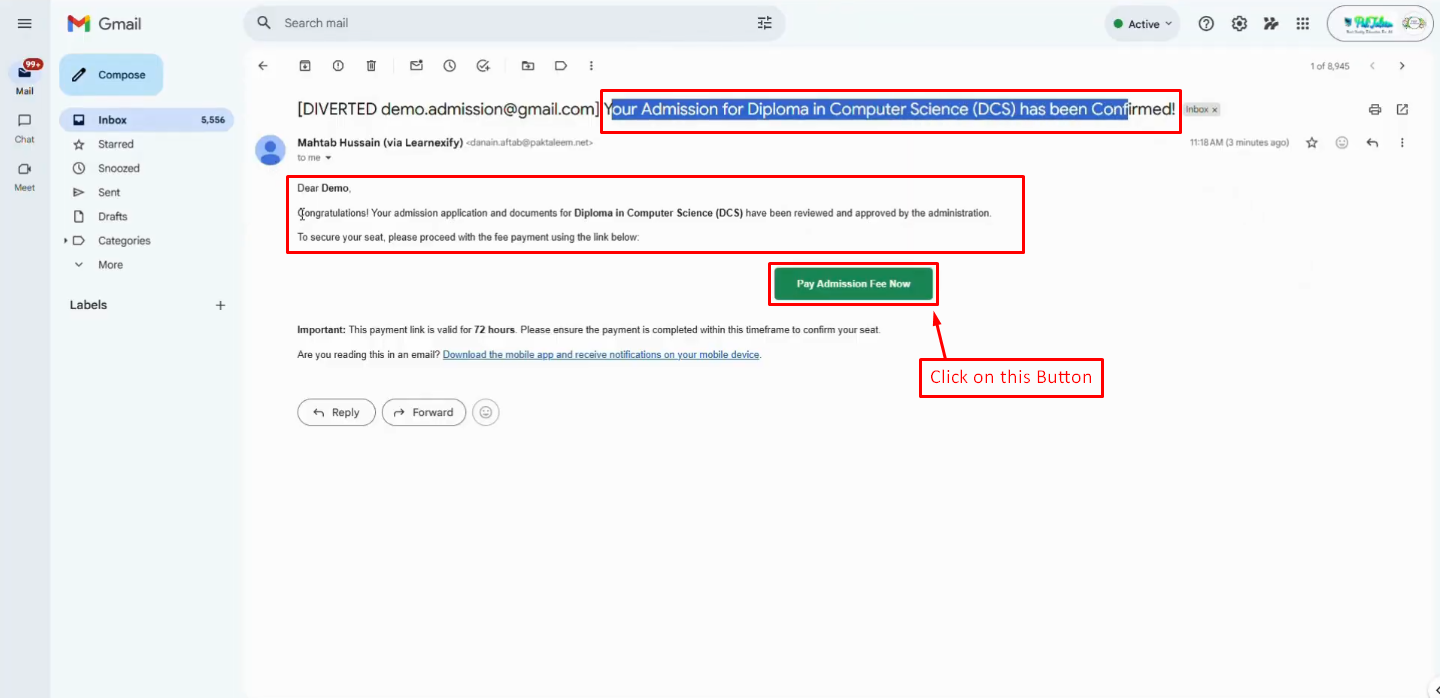Expand the 'to me' recipient details
The height and width of the screenshot is (698, 1440).
pos(328,158)
